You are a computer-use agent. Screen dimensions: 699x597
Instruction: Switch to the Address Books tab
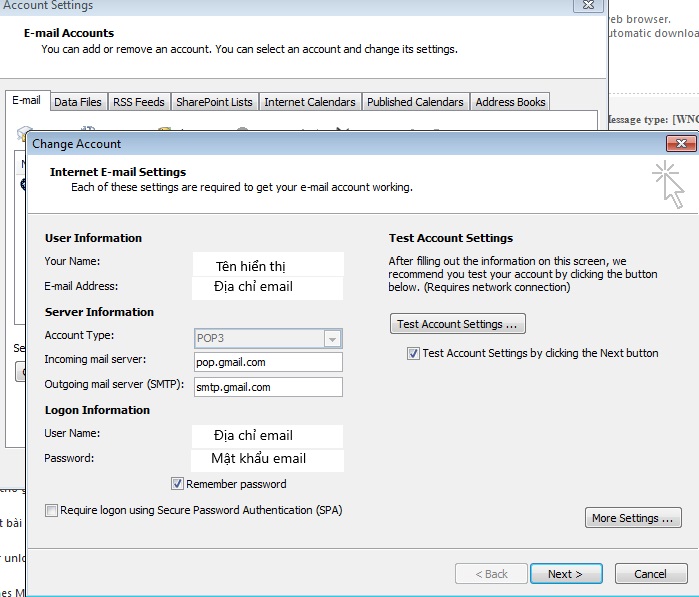[510, 102]
